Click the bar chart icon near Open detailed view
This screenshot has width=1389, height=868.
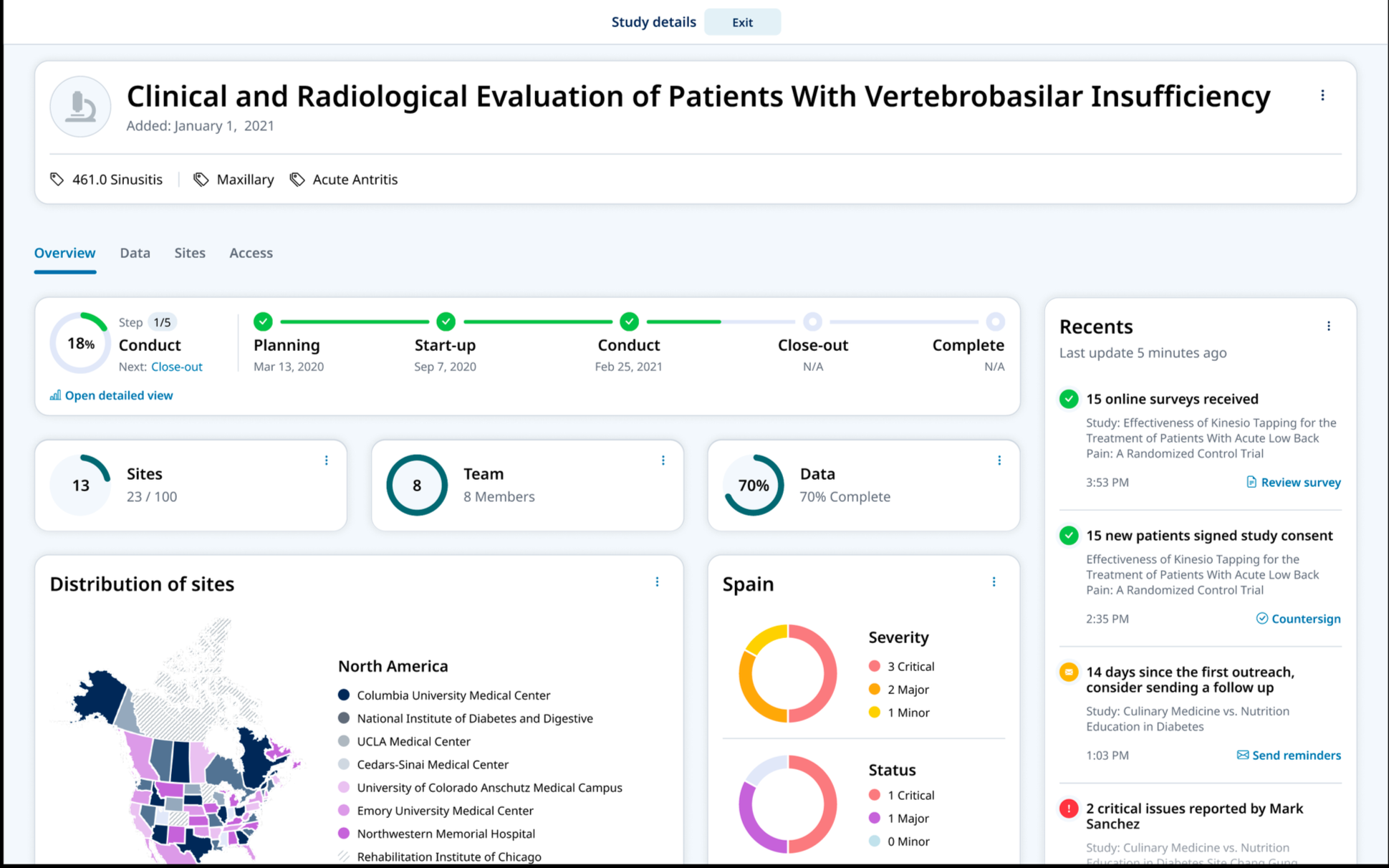point(54,395)
